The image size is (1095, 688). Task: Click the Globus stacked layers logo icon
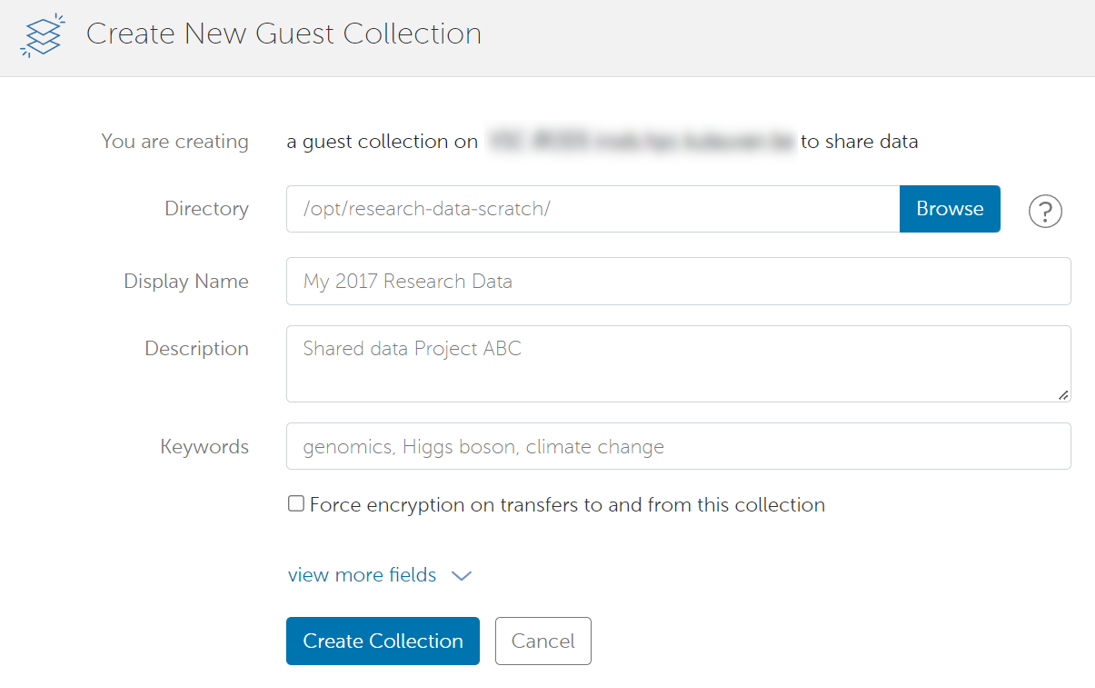[43, 35]
